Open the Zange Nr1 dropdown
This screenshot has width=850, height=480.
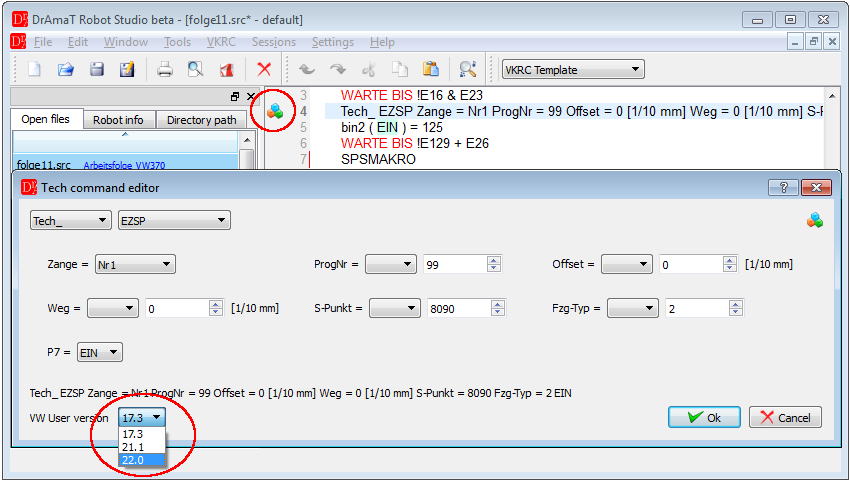pyautogui.click(x=135, y=265)
